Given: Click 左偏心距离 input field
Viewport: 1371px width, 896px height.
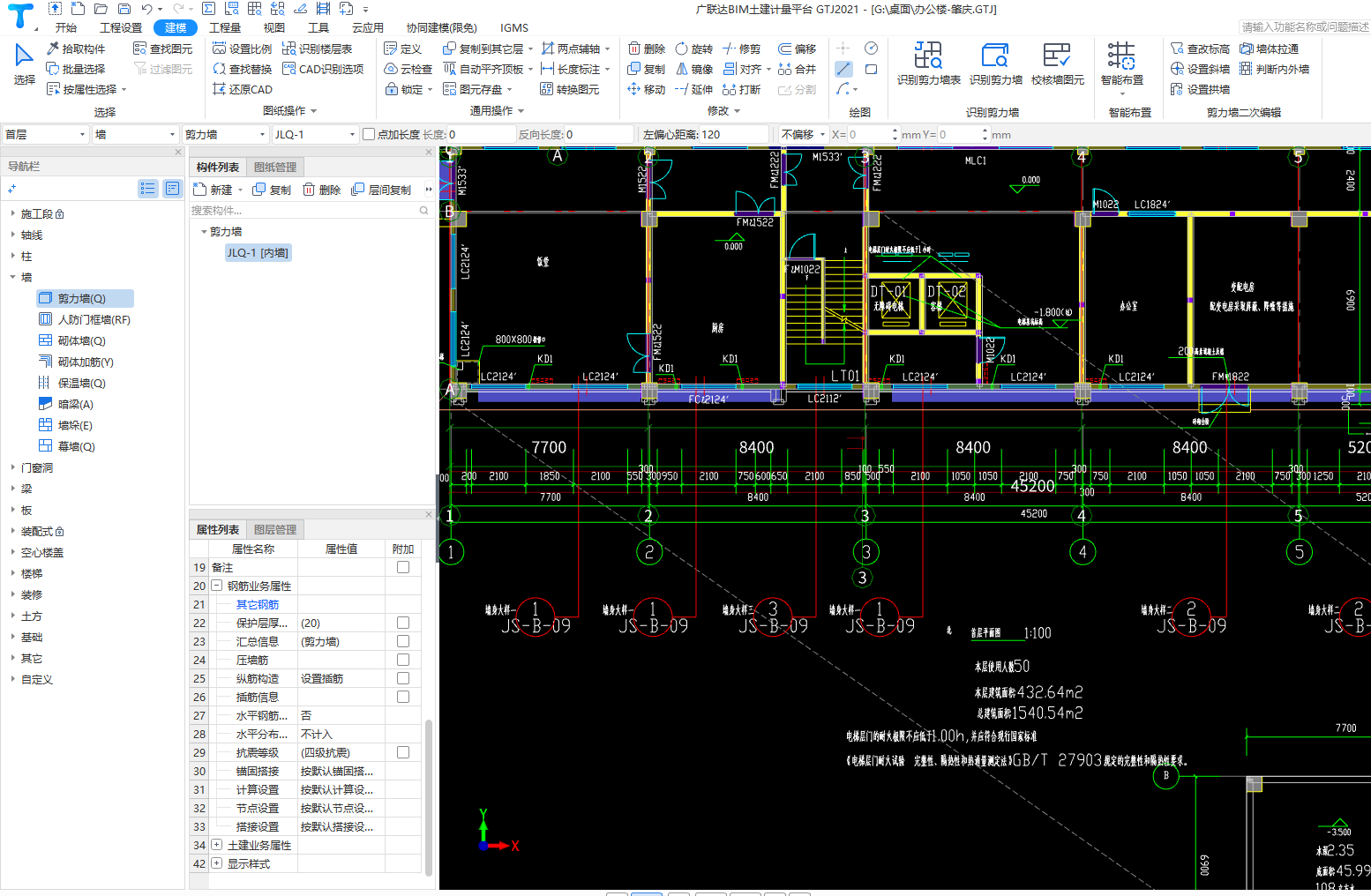Looking at the screenshot, I should coord(733,134).
